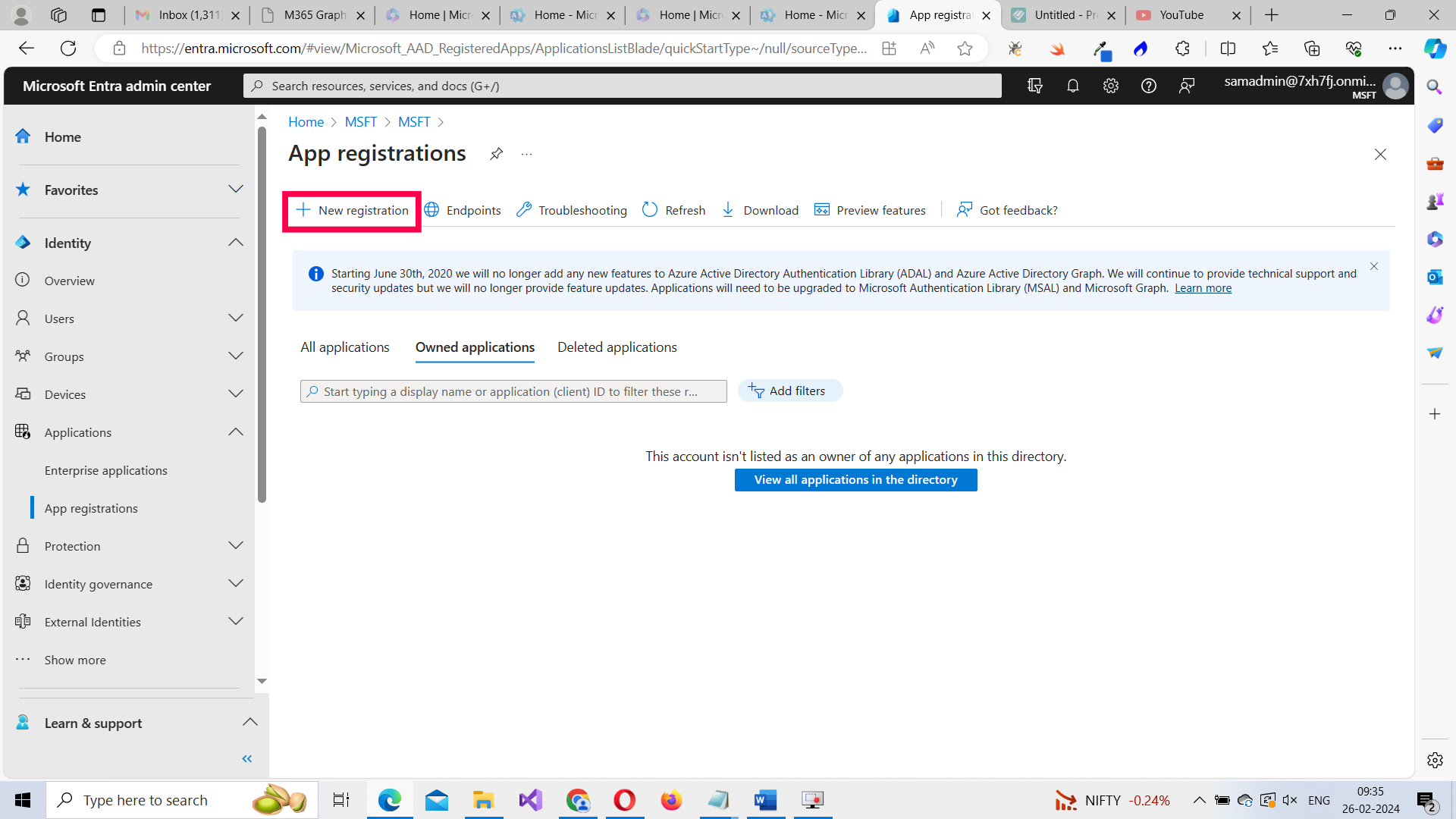Open the notifications bell
1456x819 pixels.
(1072, 86)
